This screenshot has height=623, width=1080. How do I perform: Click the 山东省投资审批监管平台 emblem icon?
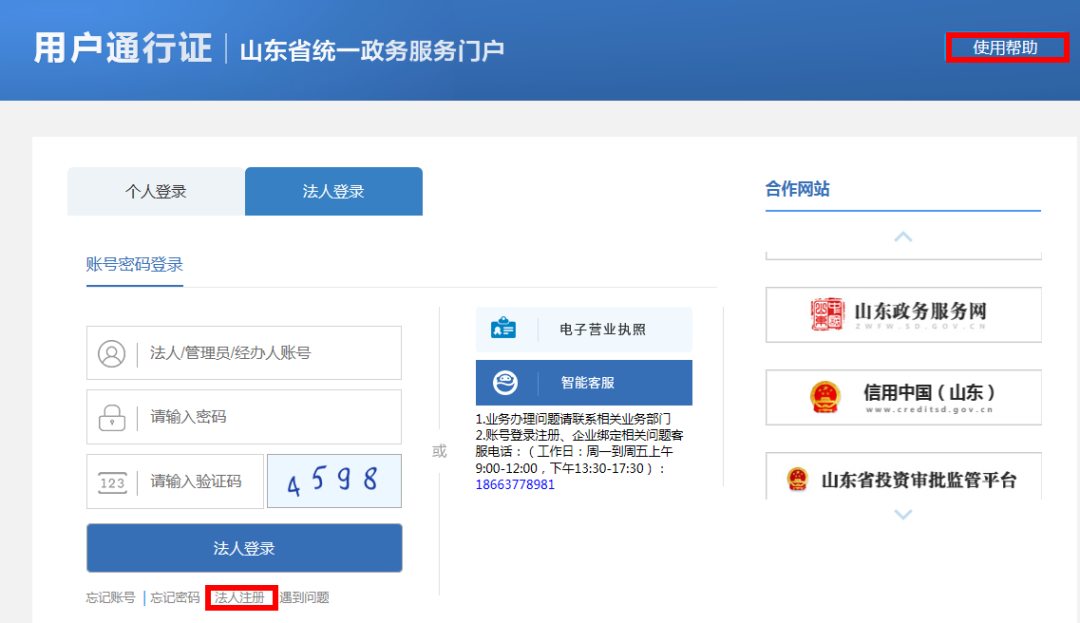[x=797, y=479]
